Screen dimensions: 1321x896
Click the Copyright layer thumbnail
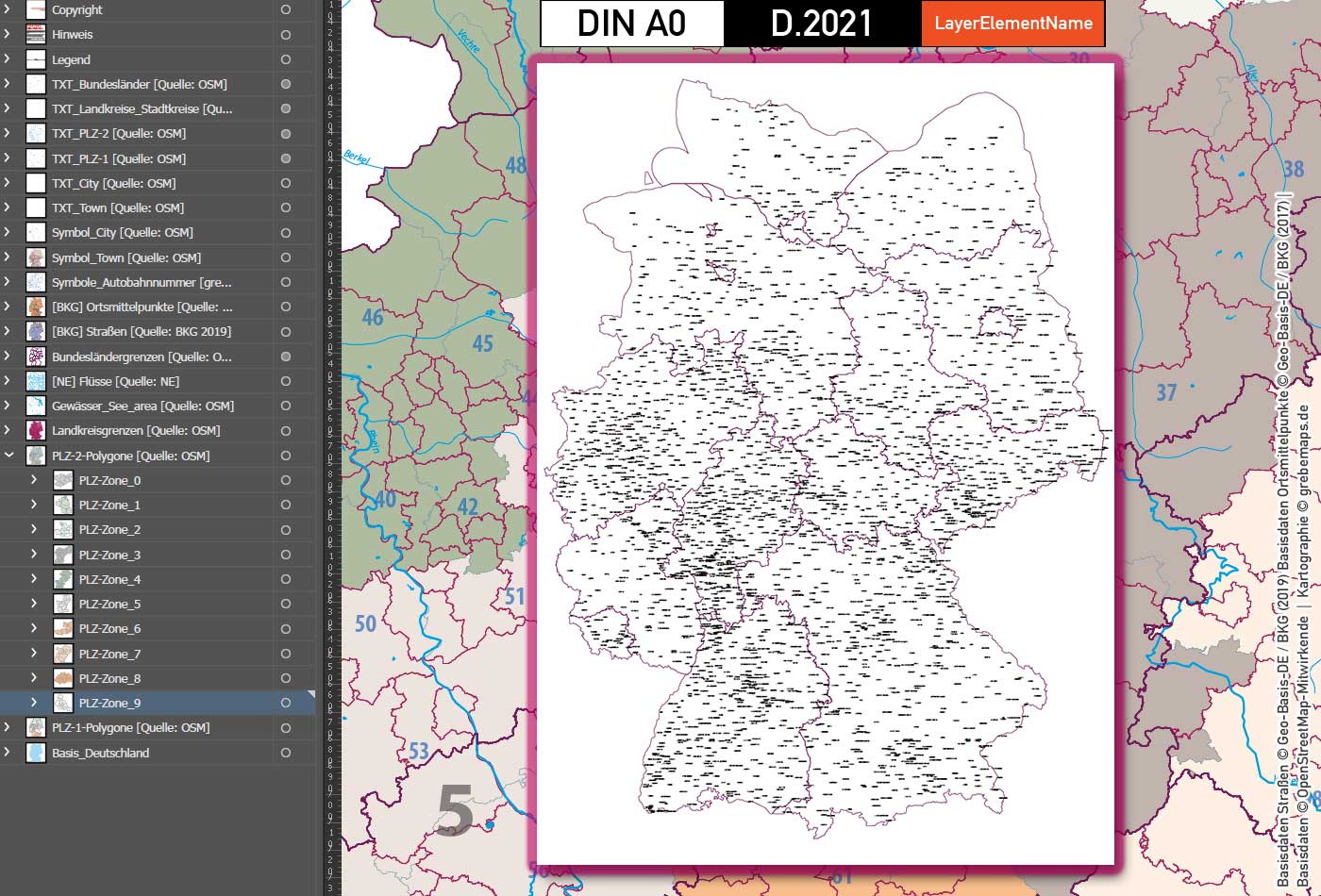34,9
